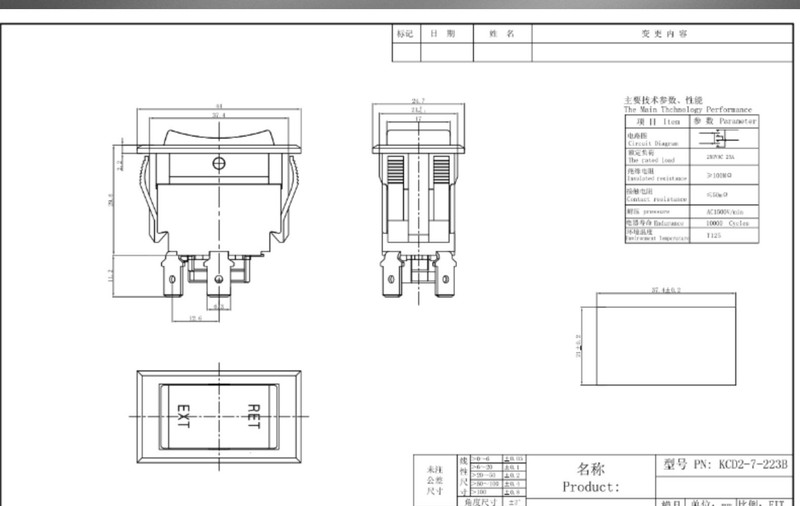The height and width of the screenshot is (506, 800).
Task: Click the 主要技术参数、性能 heading
Action: [x=663, y=100]
